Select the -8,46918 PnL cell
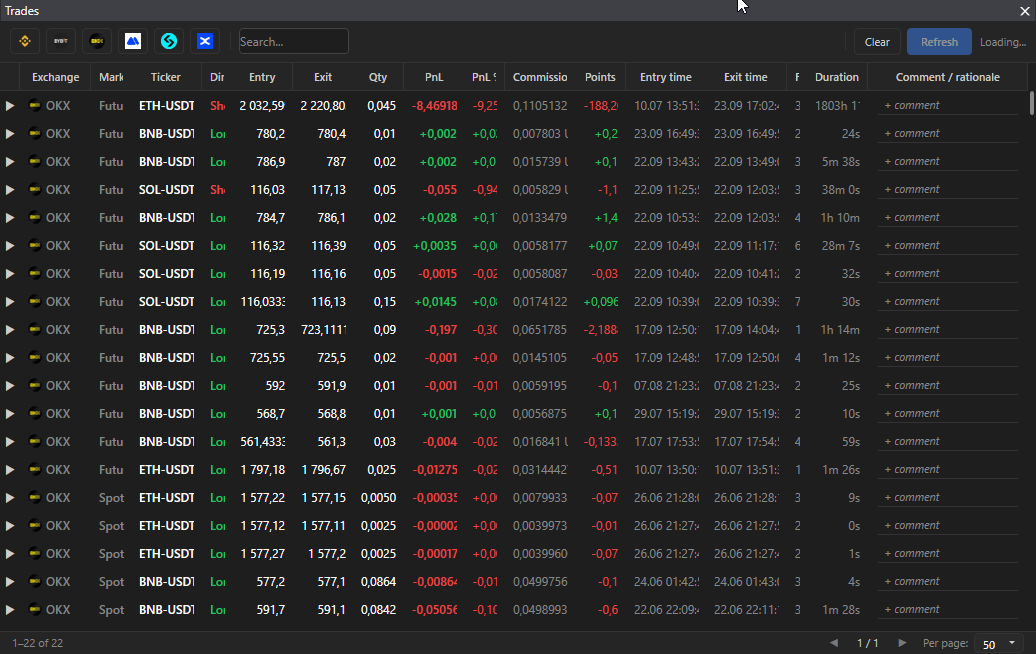 click(434, 106)
